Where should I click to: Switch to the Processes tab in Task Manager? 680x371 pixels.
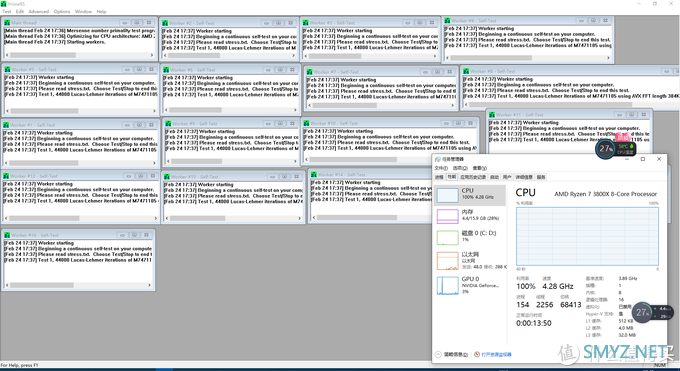point(439,177)
